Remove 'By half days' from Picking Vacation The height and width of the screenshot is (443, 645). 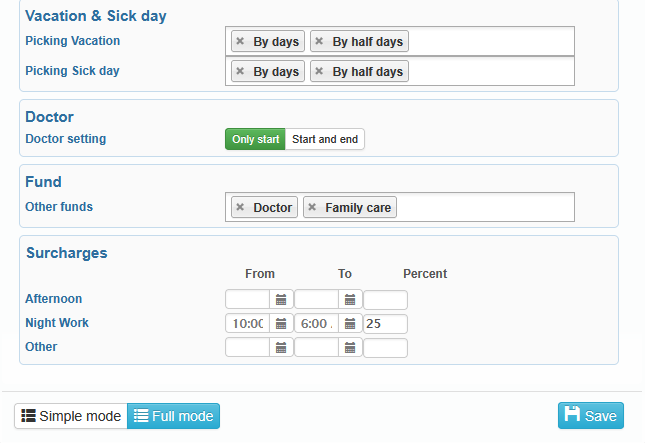319,41
